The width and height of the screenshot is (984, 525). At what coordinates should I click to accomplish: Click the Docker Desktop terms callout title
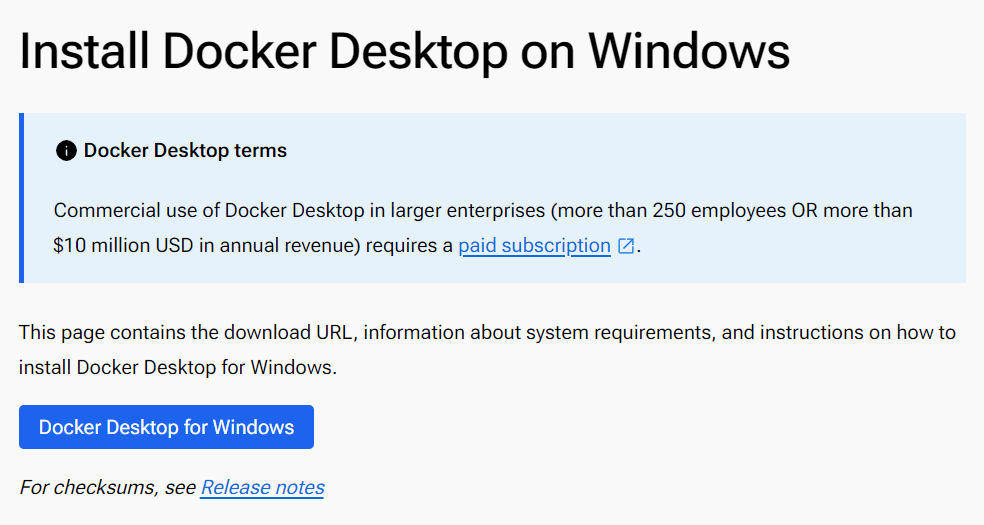pyautogui.click(x=185, y=151)
